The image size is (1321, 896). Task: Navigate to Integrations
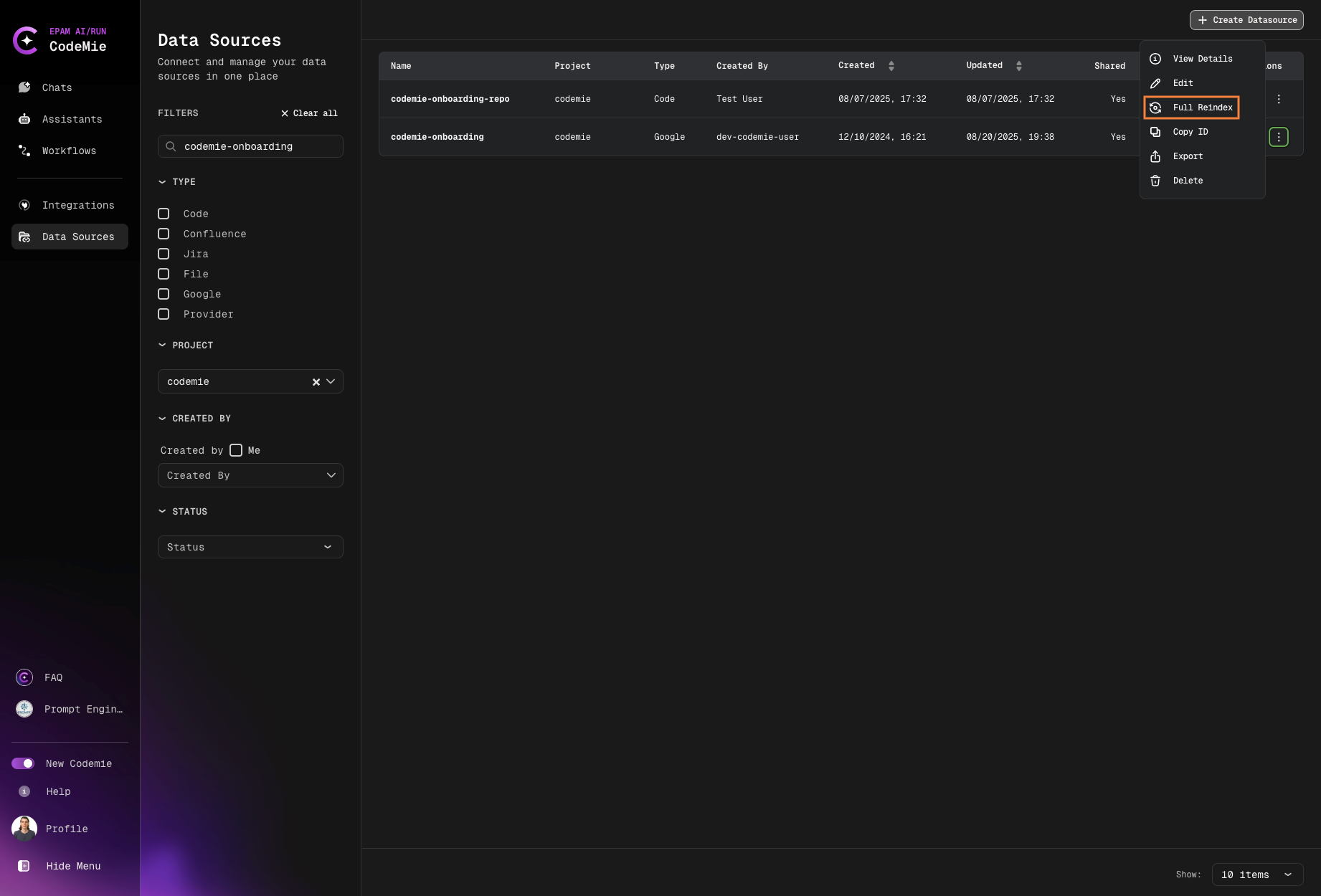click(77, 205)
